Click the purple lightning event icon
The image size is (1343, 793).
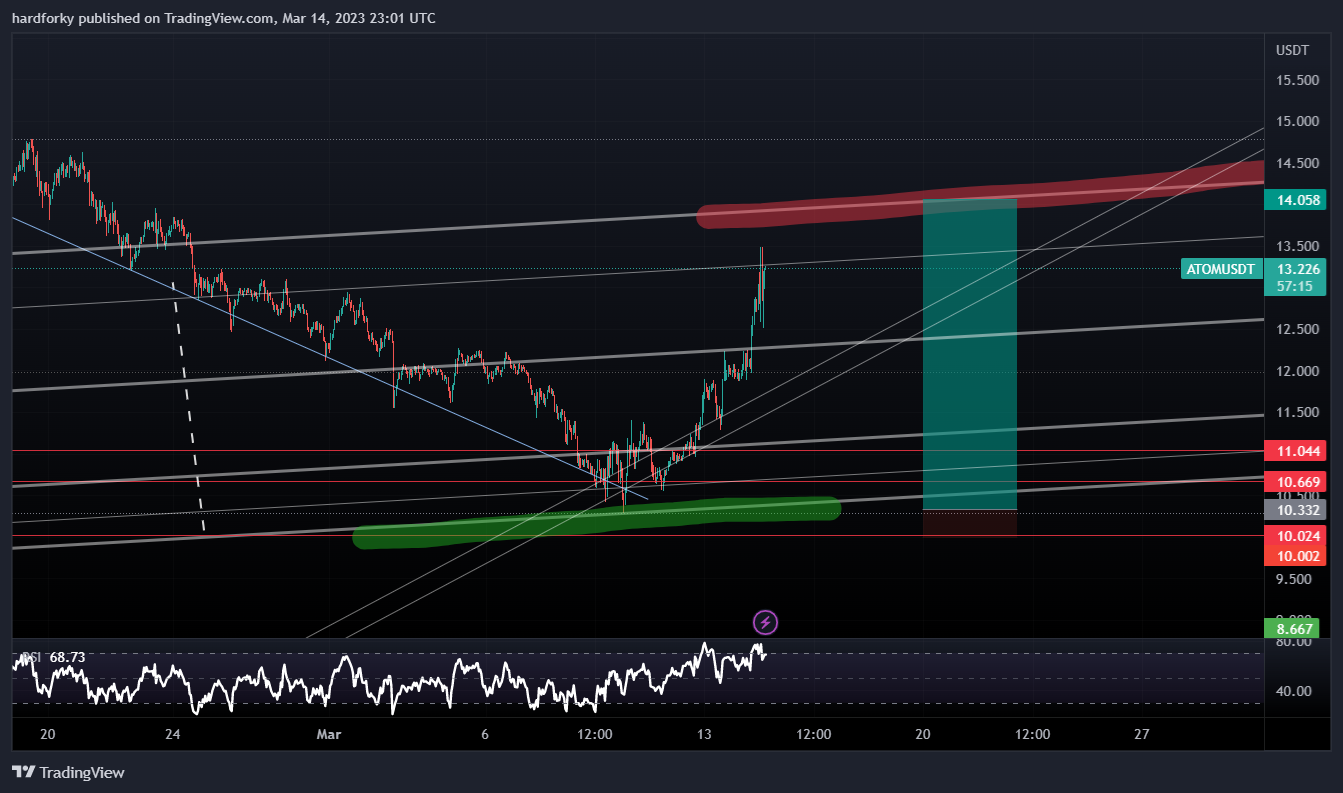[765, 623]
